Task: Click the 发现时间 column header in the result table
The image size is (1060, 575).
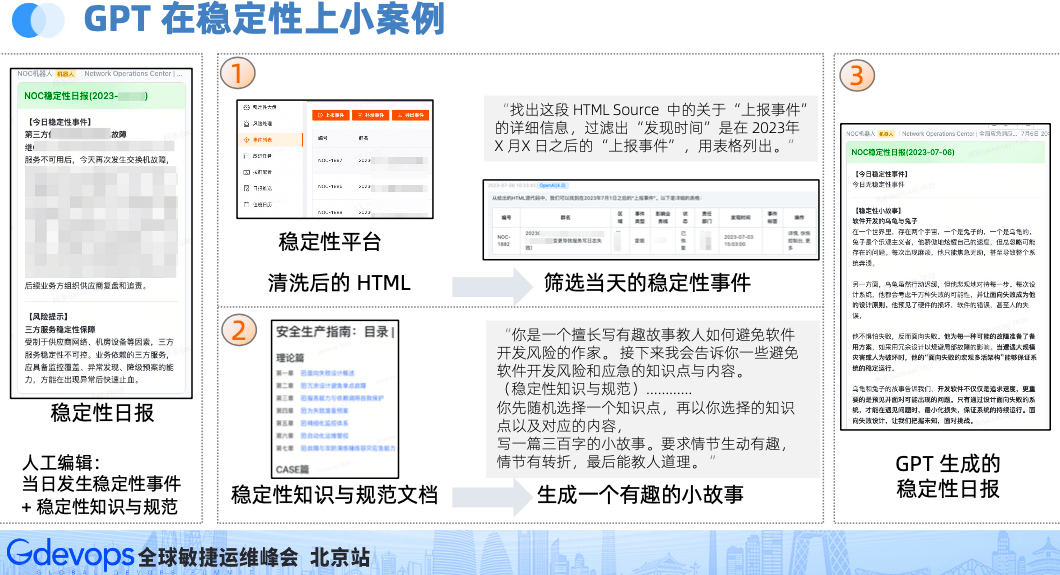Action: pyautogui.click(x=740, y=218)
